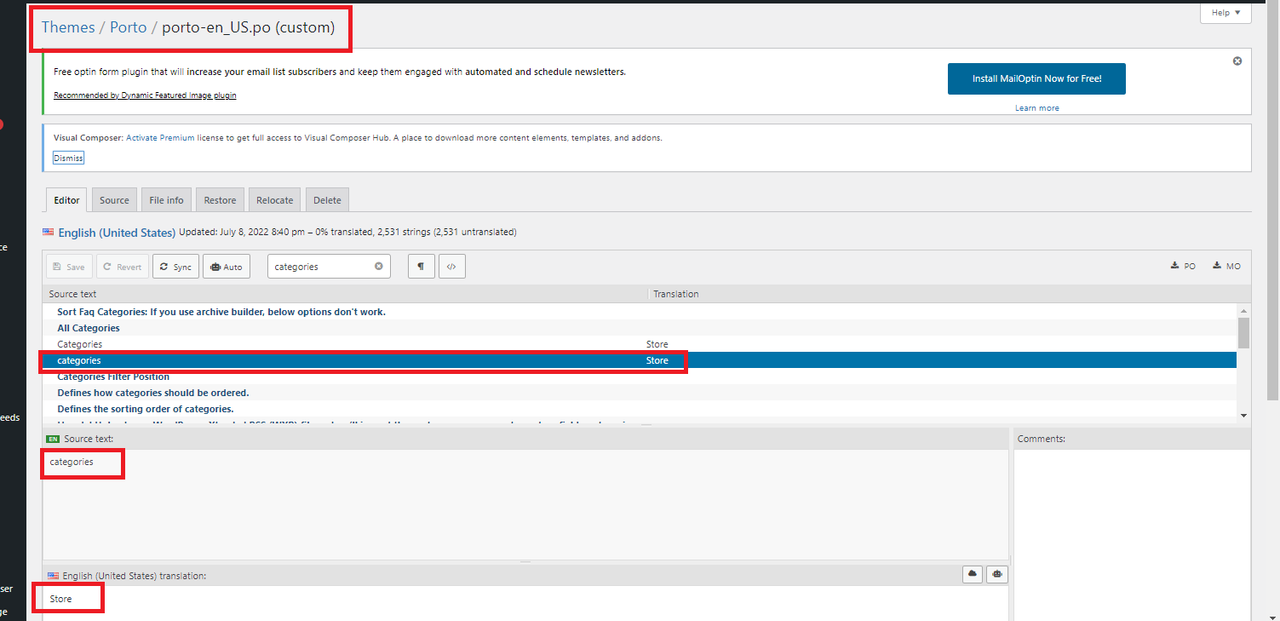
Task: Select the 'All Categories' string row
Action: click(x=640, y=328)
